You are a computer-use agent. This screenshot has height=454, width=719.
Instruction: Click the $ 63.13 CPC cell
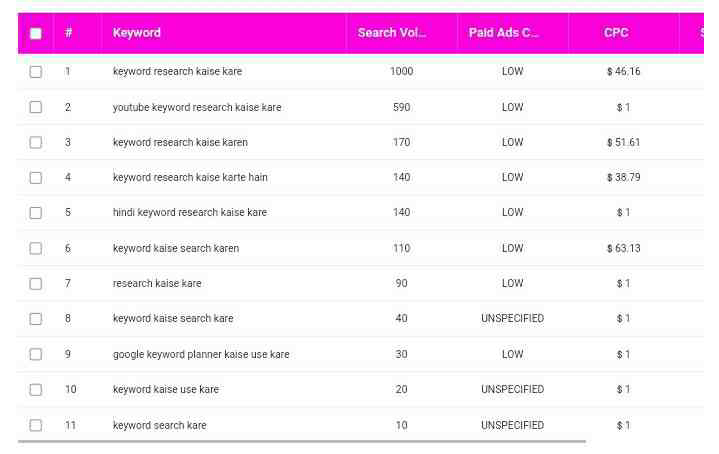pyautogui.click(x=623, y=248)
